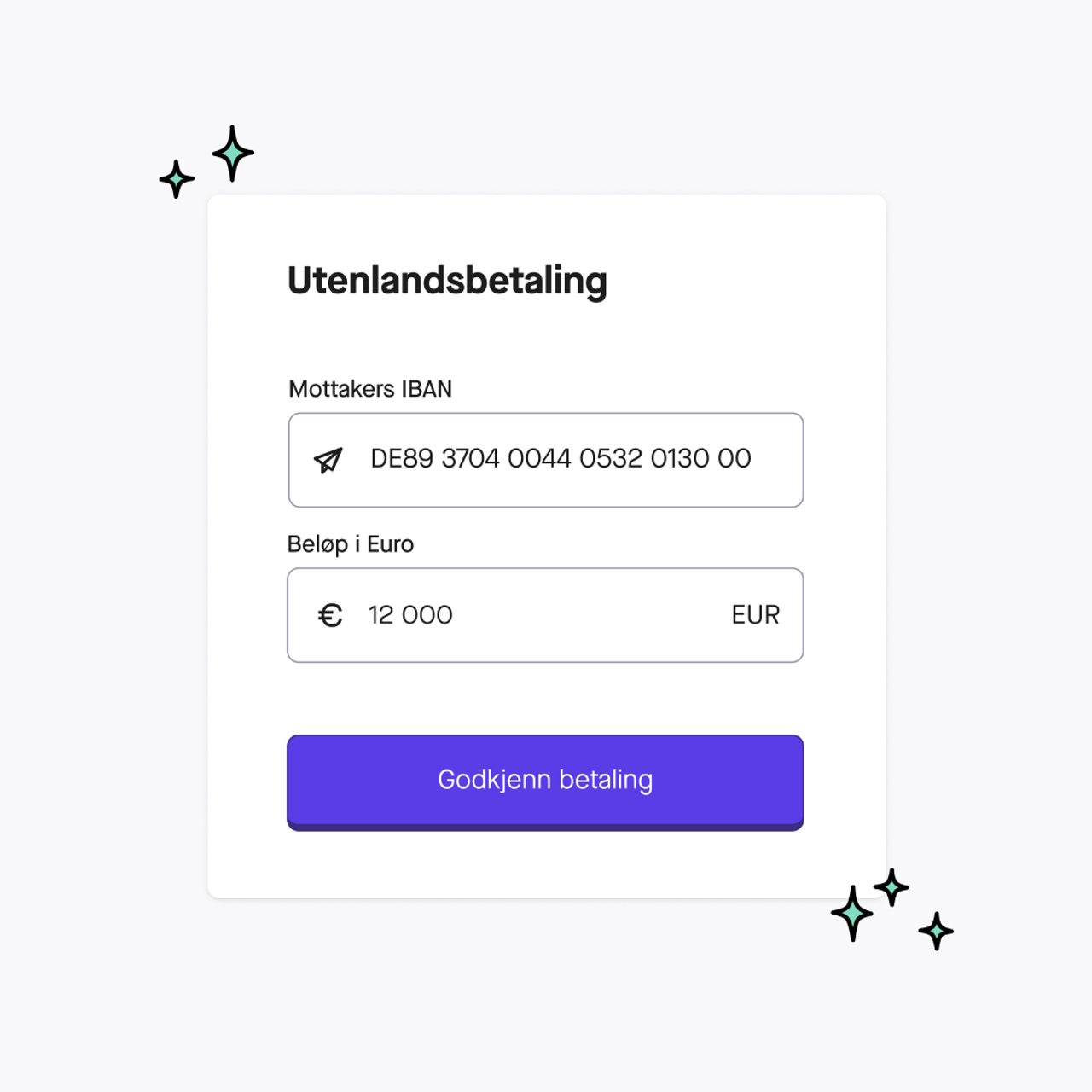The image size is (1092, 1092).
Task: Click the small green sparkle top left
Action: [x=177, y=179]
